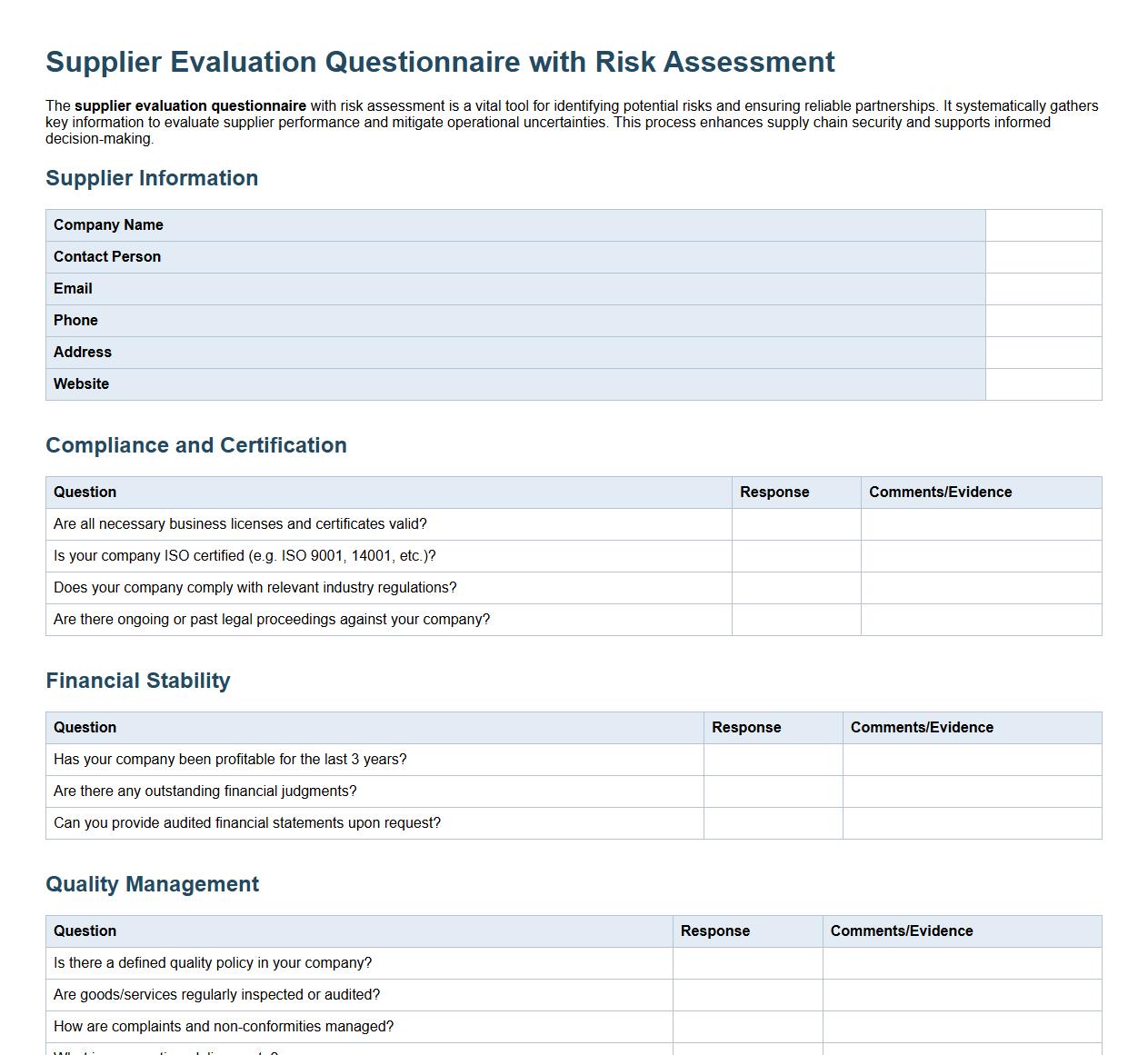Screen dimensions: 1148x1055
Task: Click the complaints and non-conformities question row
Action: 223,1026
